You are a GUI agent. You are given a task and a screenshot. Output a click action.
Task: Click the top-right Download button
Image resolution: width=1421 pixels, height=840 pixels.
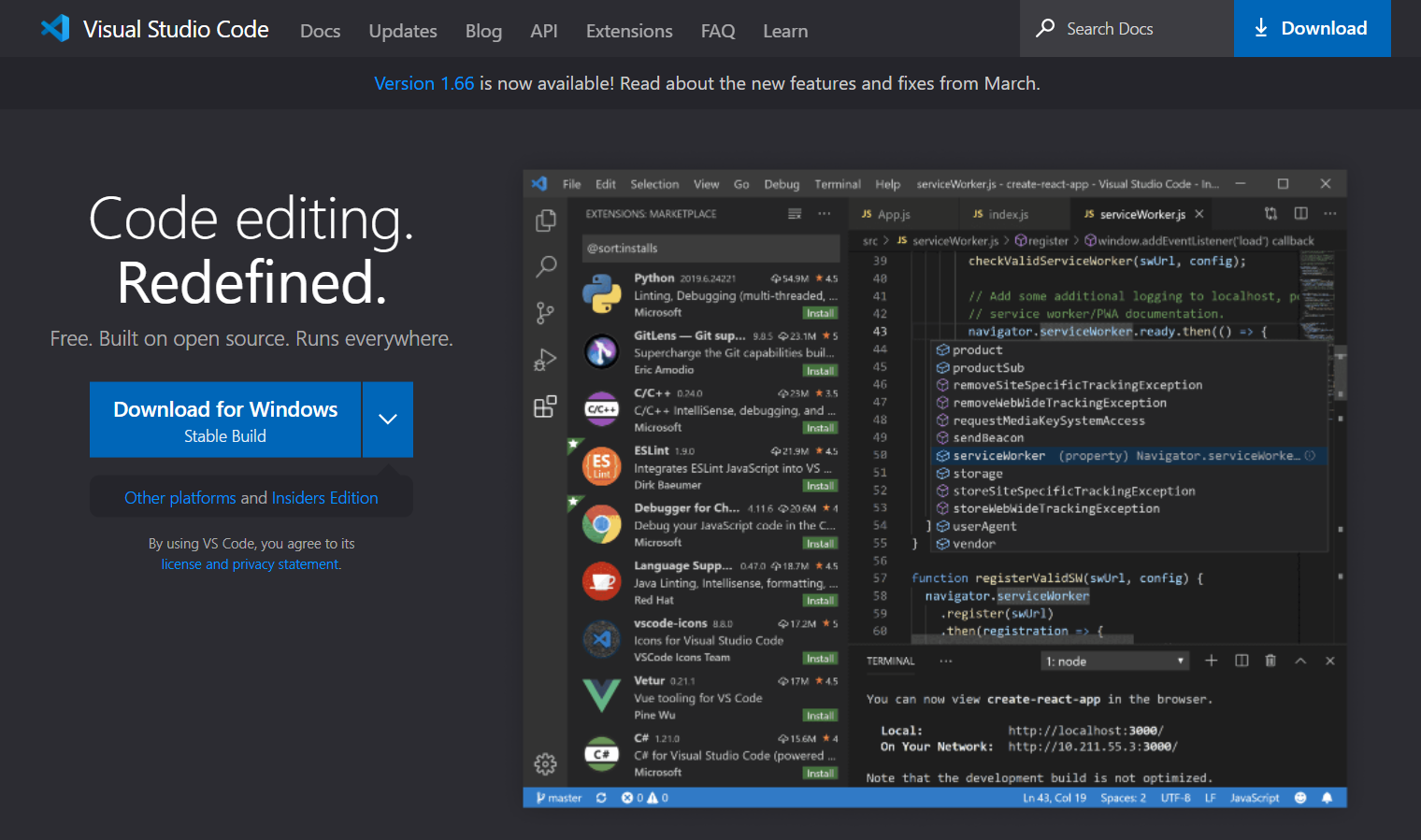click(x=1312, y=28)
